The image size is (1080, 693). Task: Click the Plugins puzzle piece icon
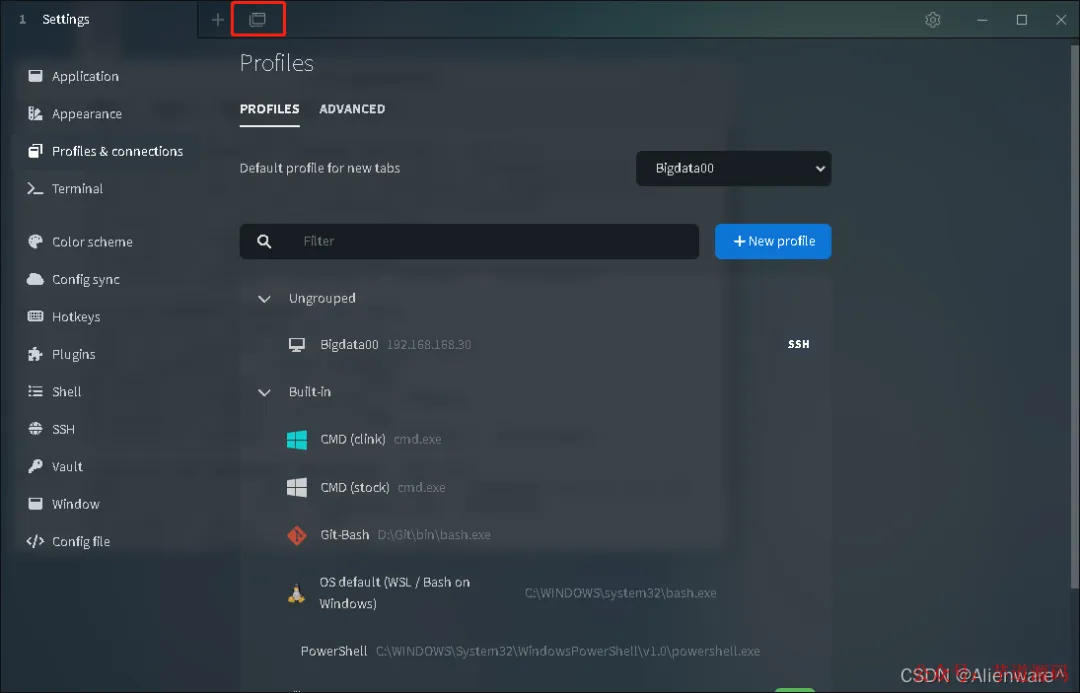(35, 354)
